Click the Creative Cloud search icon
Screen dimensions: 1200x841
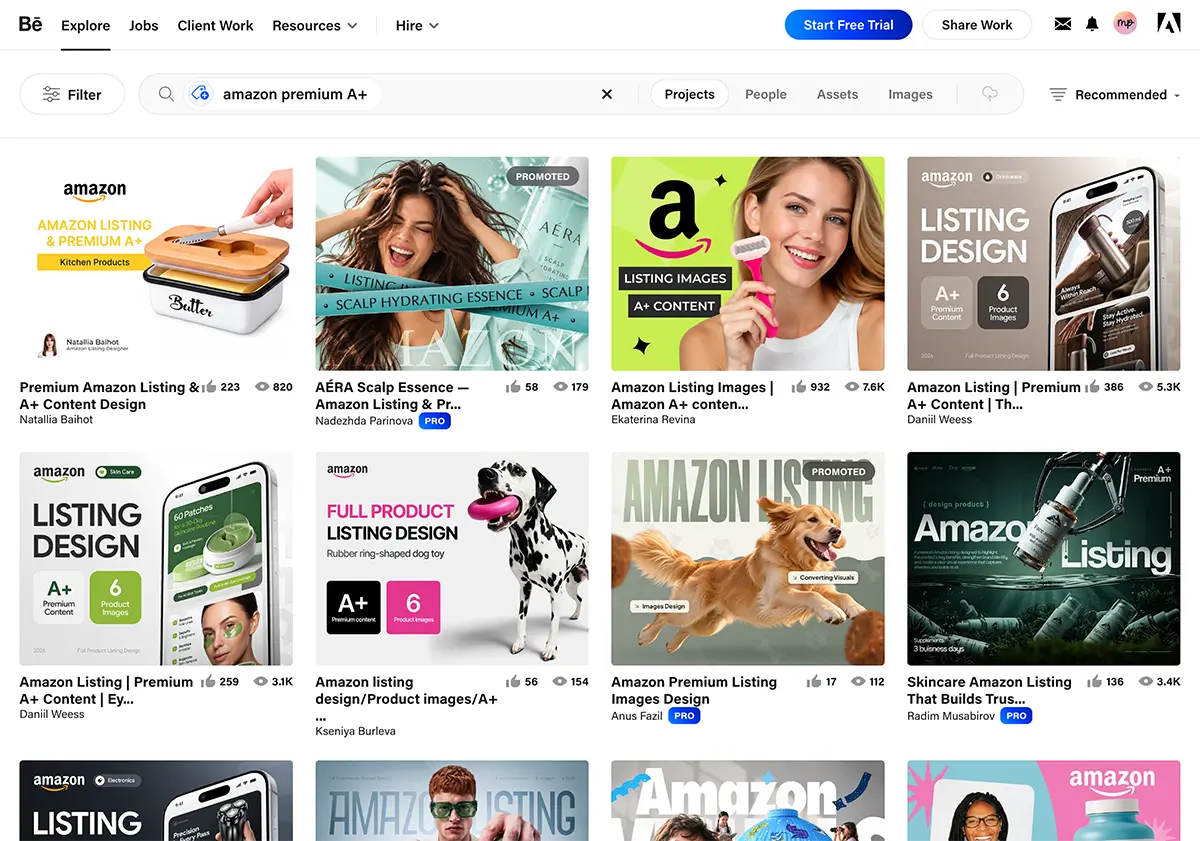click(x=990, y=94)
